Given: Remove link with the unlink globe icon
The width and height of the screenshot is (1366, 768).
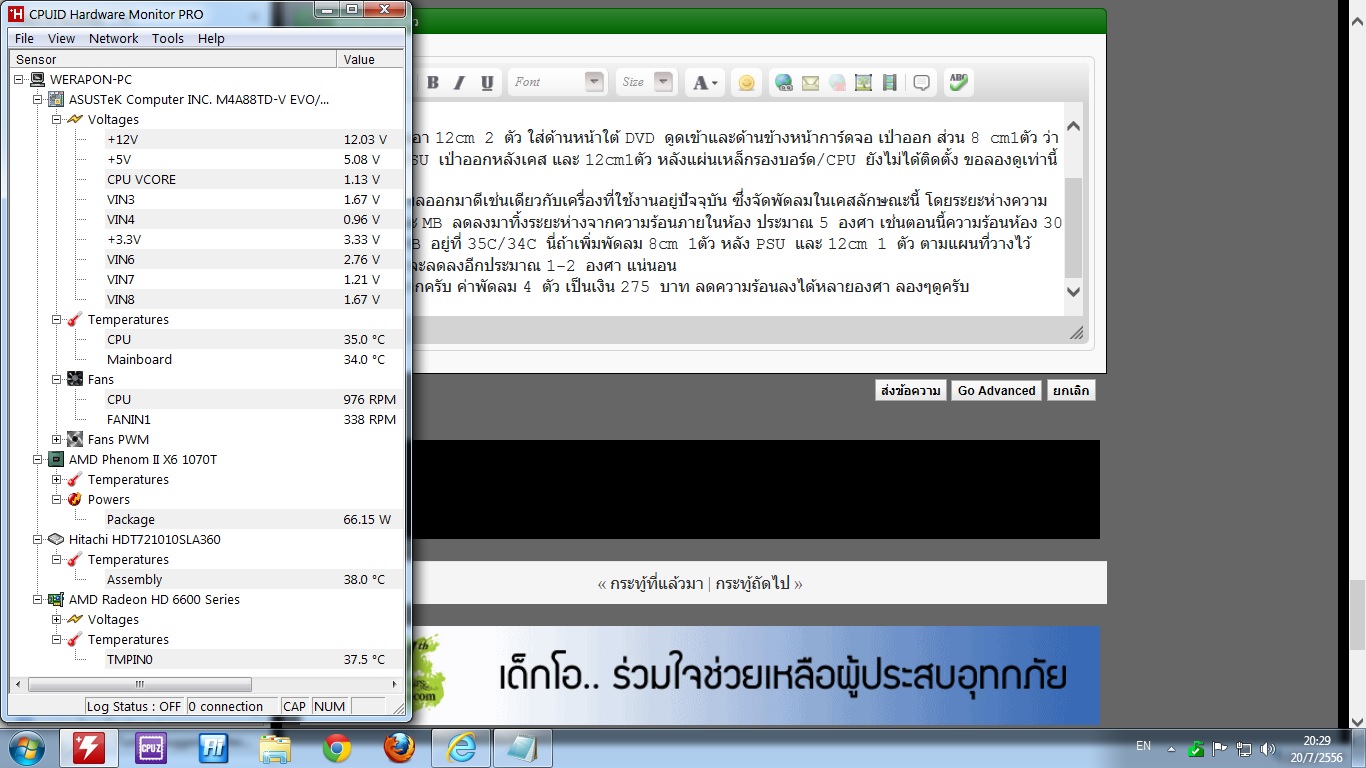Looking at the screenshot, I should pos(837,83).
